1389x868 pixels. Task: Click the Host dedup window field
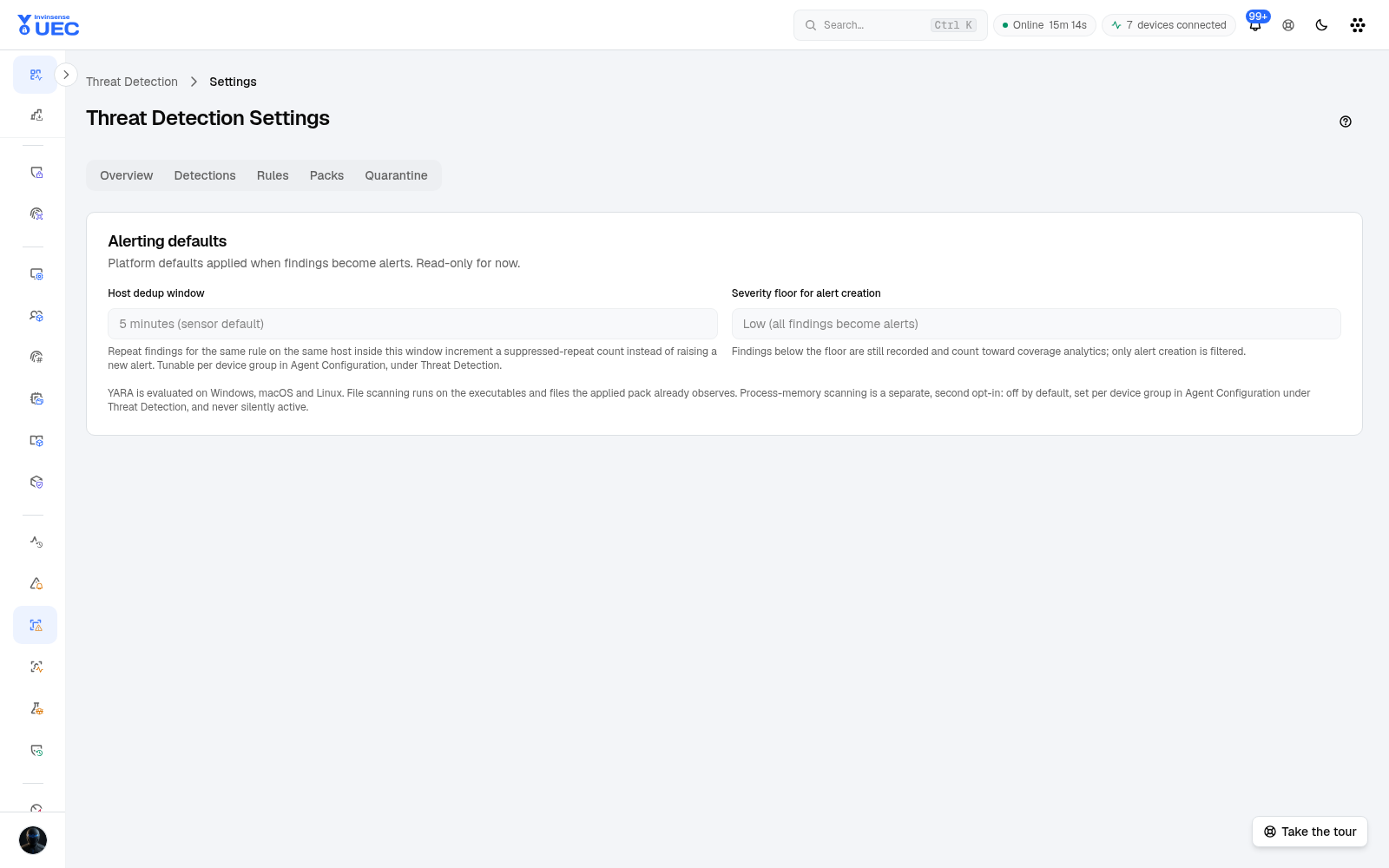click(x=412, y=324)
